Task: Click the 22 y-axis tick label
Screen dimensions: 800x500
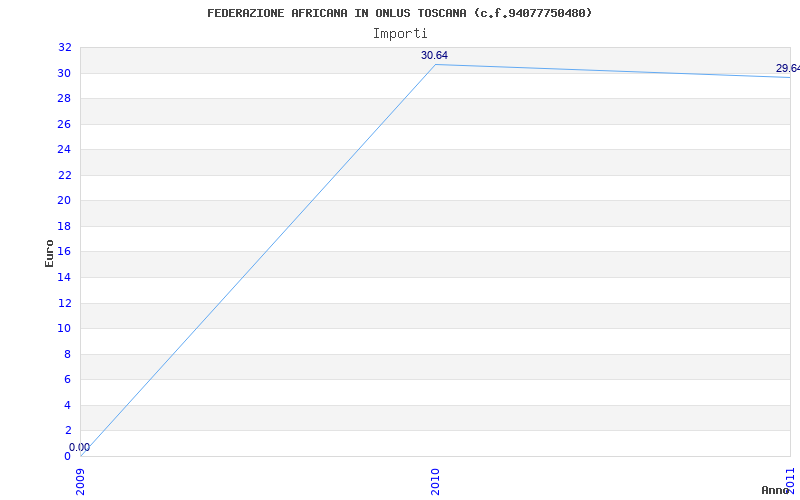Action: point(65,176)
